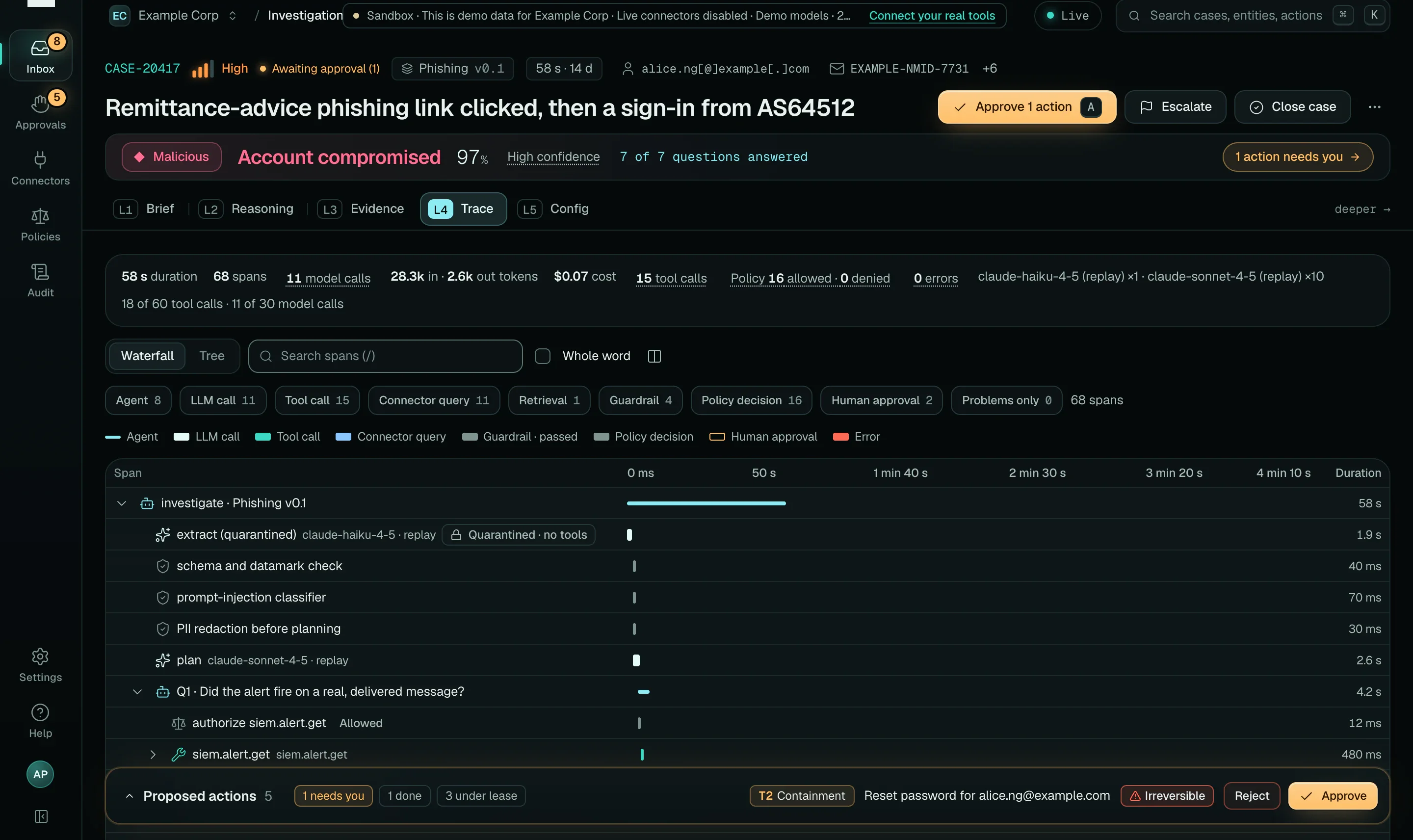Image resolution: width=1413 pixels, height=840 pixels.
Task: Switch to the L3 Evidence tab
Action: [361, 209]
